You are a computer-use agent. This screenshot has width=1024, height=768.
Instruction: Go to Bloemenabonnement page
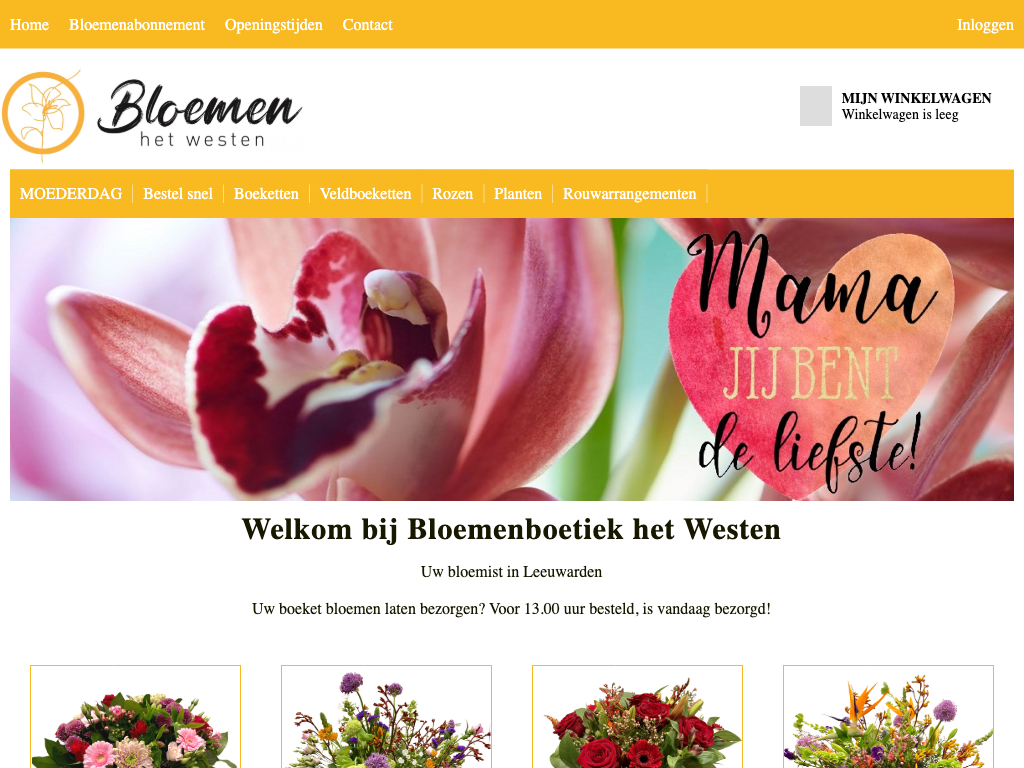pos(137,25)
